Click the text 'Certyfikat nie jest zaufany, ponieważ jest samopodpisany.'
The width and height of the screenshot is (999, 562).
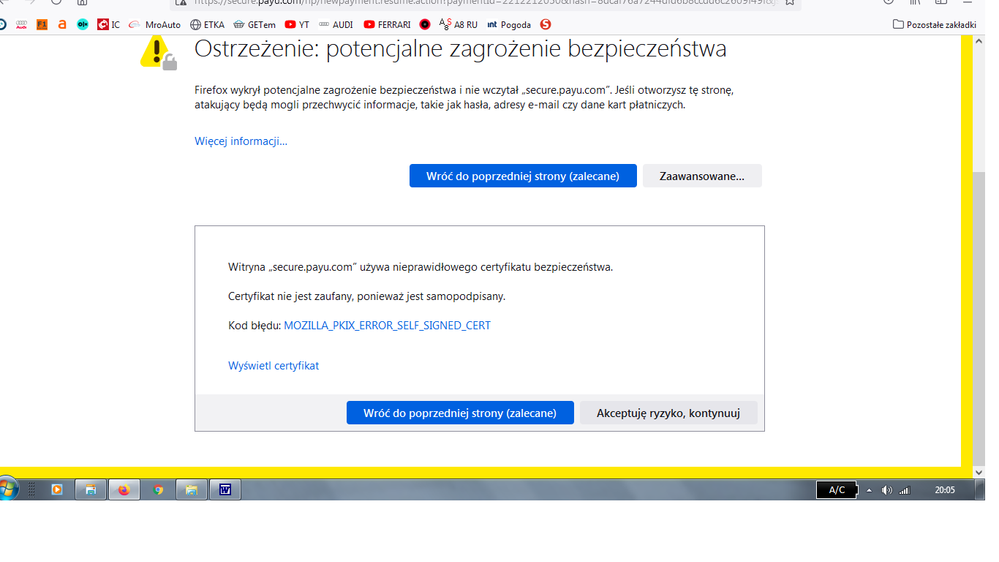[x=366, y=296]
